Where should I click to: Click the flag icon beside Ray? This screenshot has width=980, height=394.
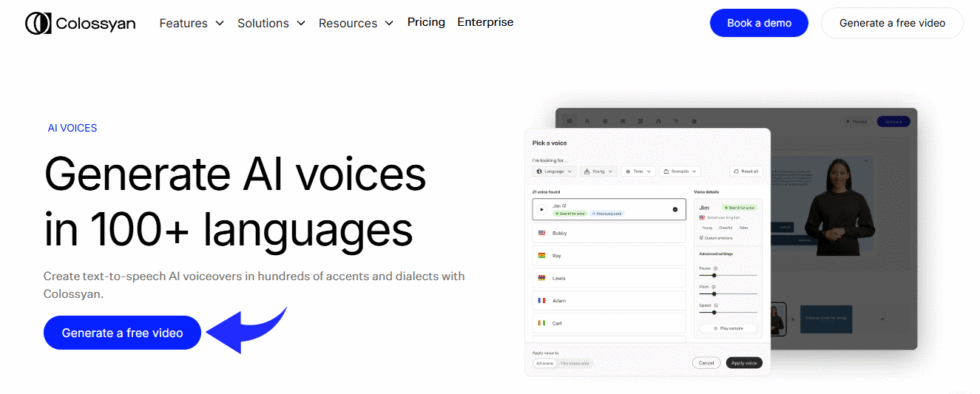pyautogui.click(x=542, y=255)
